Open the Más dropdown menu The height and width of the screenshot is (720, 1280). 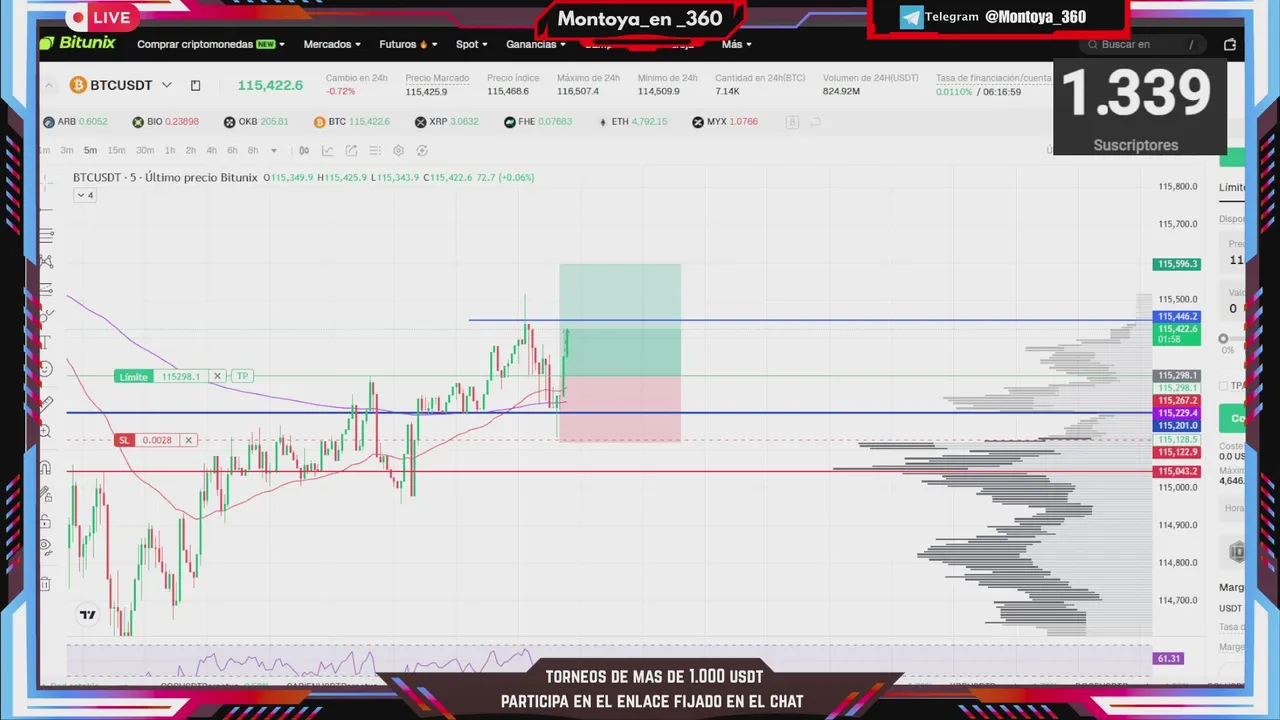click(x=737, y=44)
